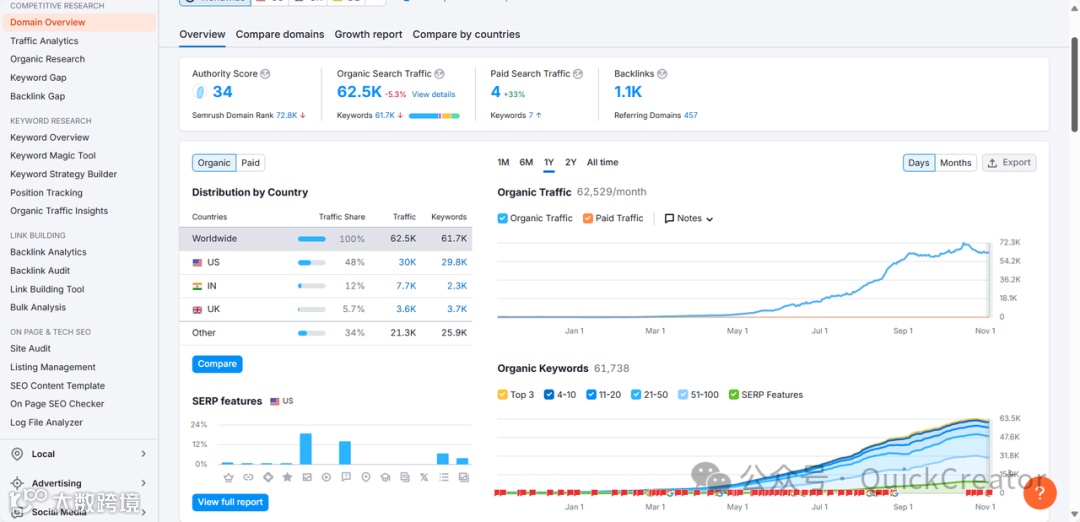
Task: Toggle the Top 3 keywords checkbox
Action: (503, 395)
